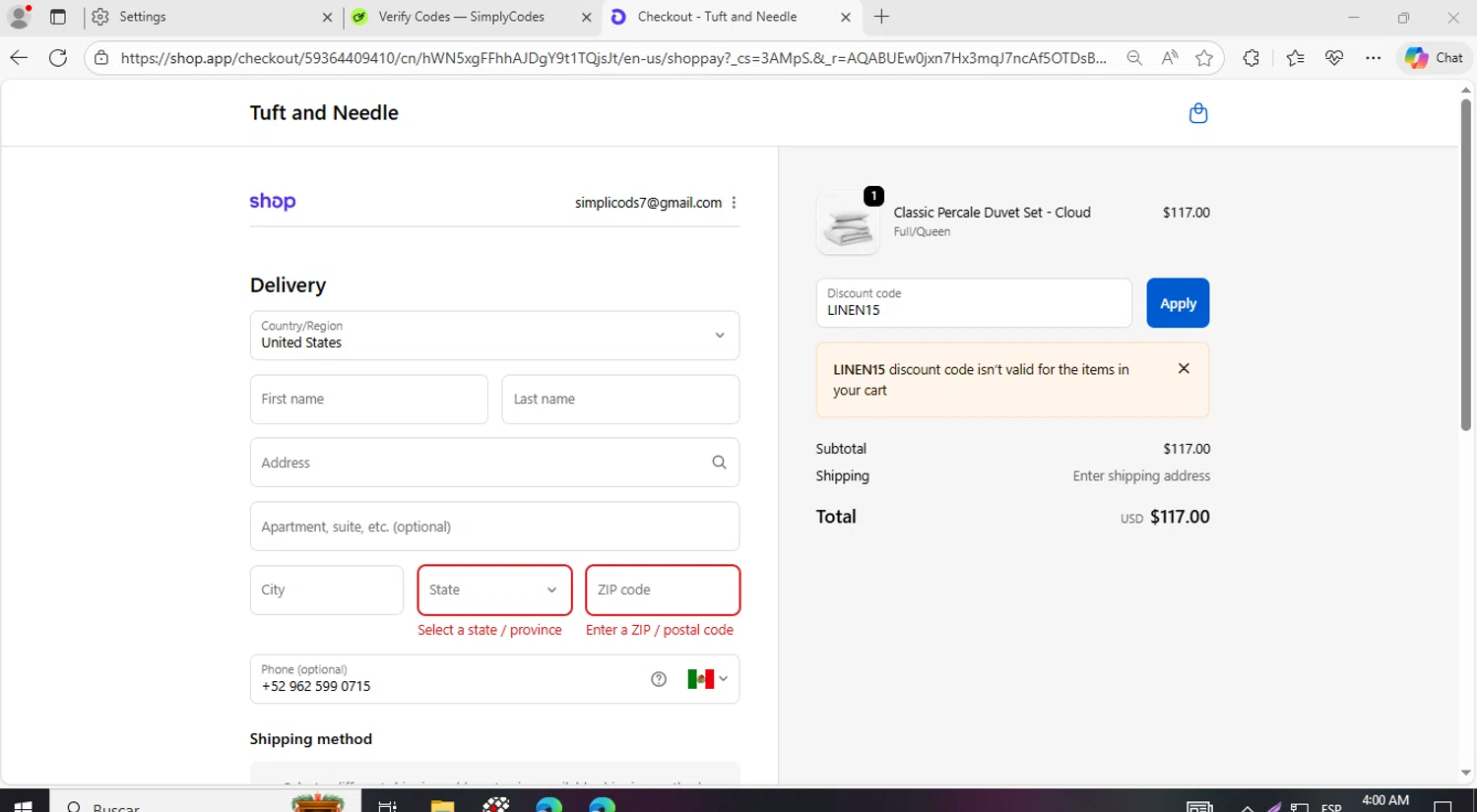Click the page vertical scrollbar

pos(1465,266)
